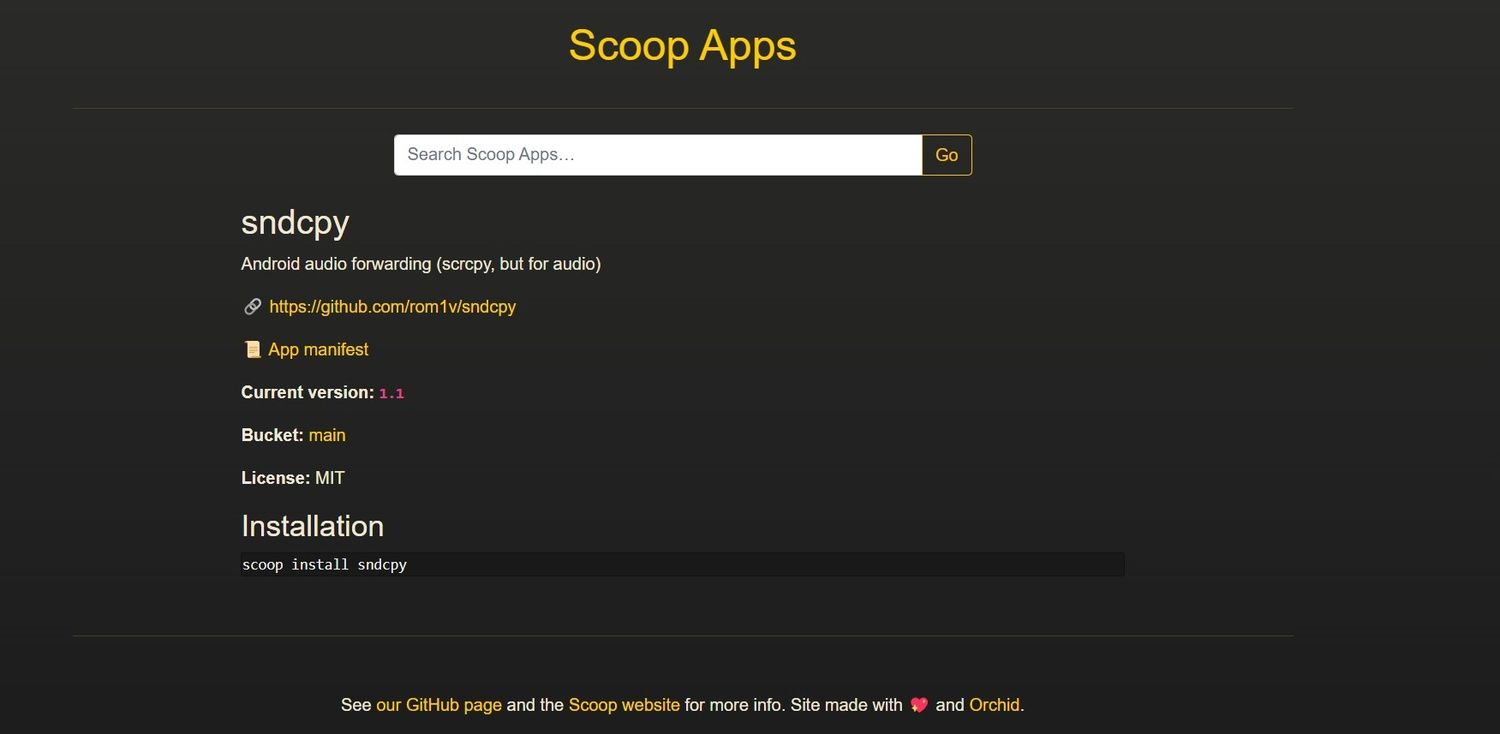
Task: Click the Go search button
Action: (x=946, y=155)
